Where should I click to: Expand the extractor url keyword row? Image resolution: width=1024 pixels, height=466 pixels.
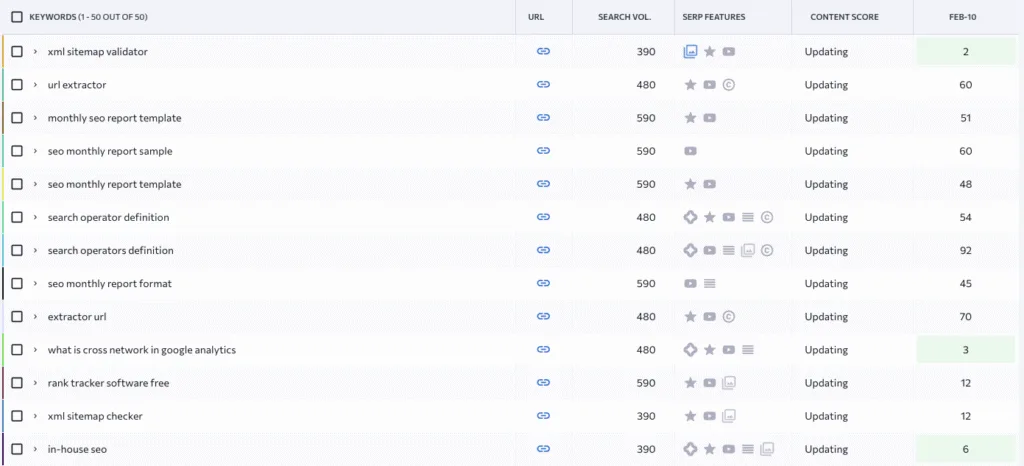pyautogui.click(x=35, y=317)
